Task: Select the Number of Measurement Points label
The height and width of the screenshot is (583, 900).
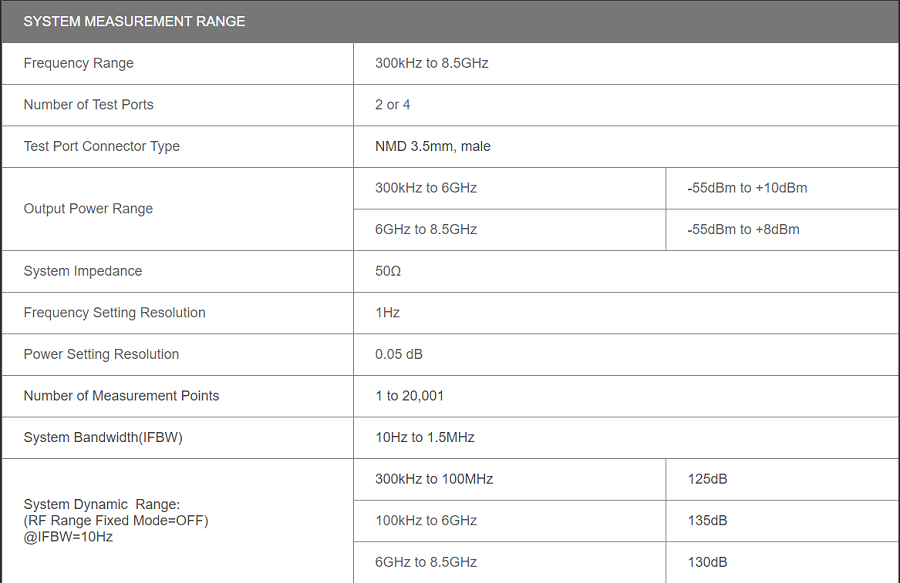Action: pos(122,396)
